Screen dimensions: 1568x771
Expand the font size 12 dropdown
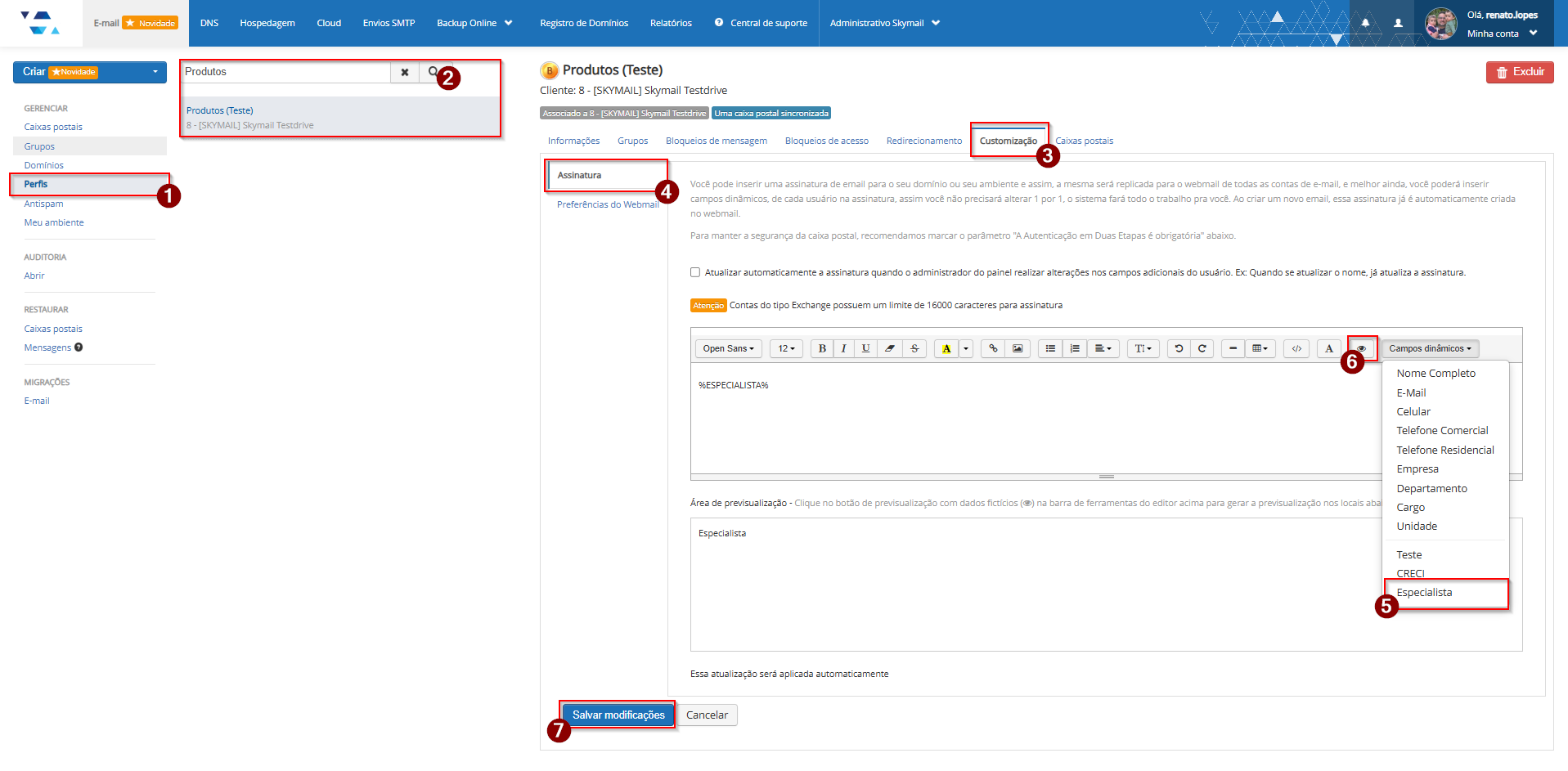point(786,348)
